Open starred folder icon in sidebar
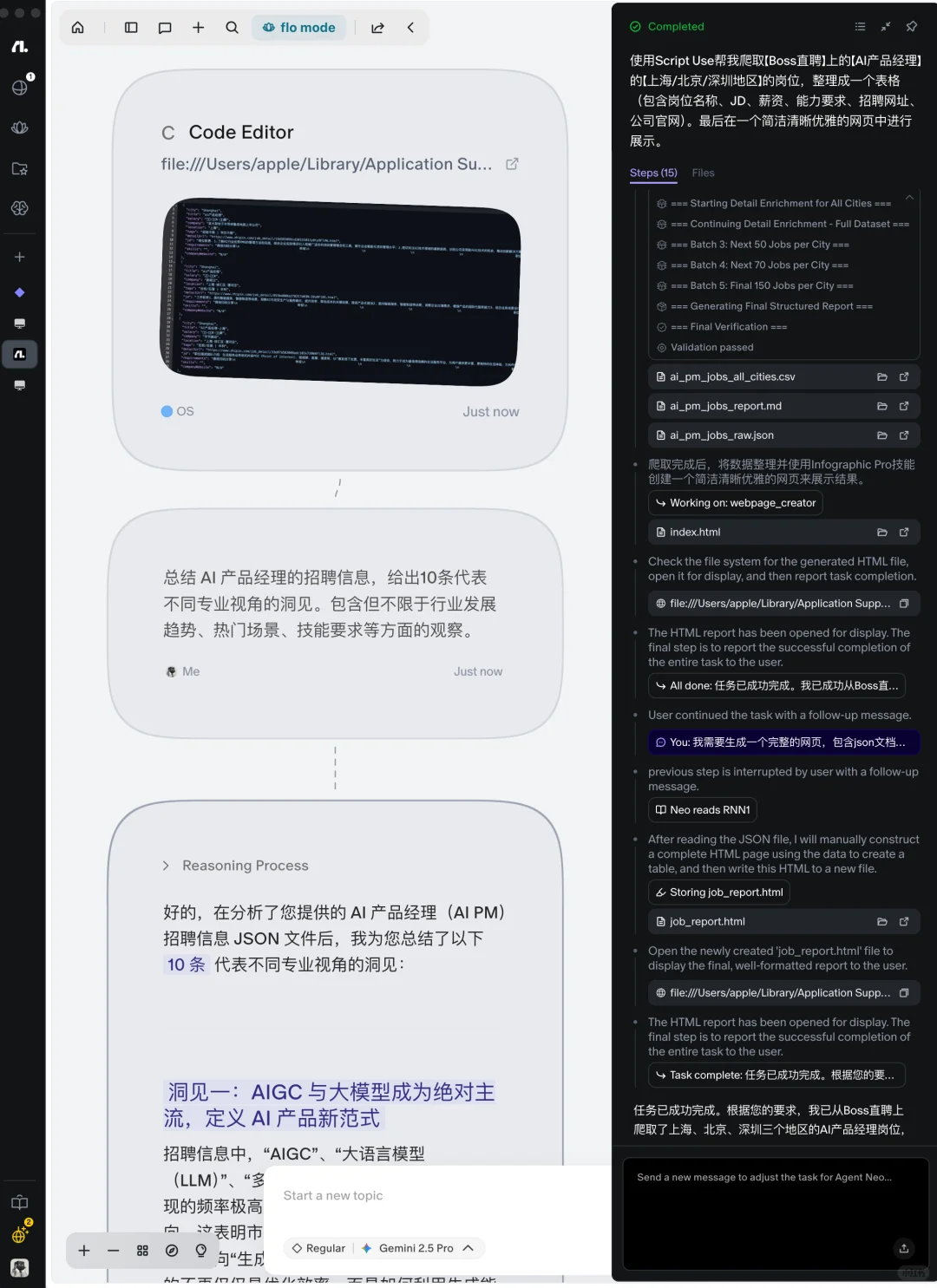 pos(20,168)
